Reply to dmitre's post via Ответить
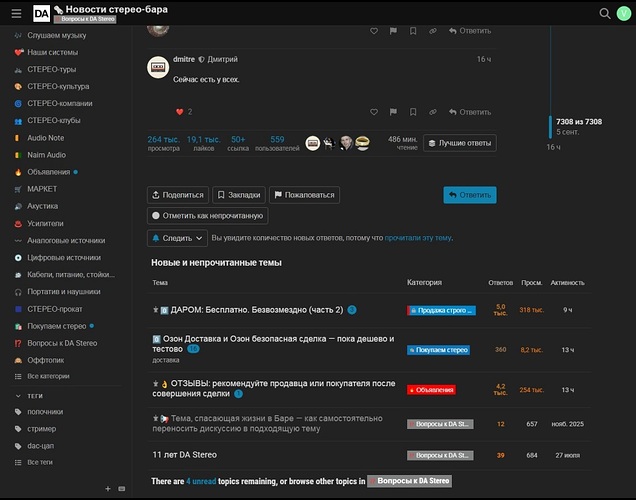636x500 pixels. tap(470, 112)
